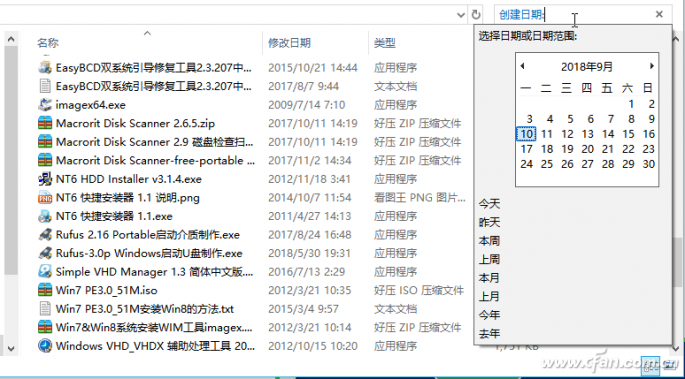Click the Win7 PE3.0_51M txt file icon
Viewport: 685px width, 379px height.
45,309
